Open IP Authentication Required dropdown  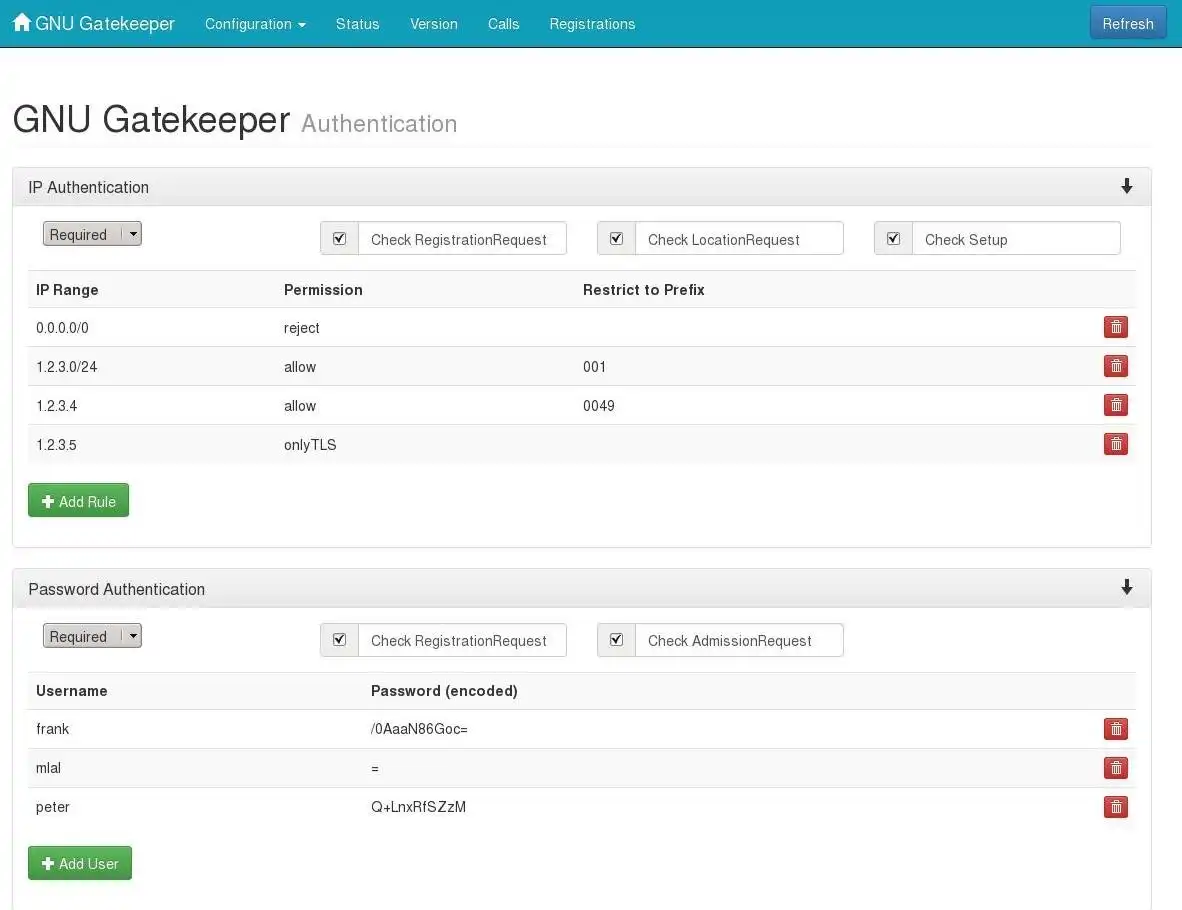92,234
